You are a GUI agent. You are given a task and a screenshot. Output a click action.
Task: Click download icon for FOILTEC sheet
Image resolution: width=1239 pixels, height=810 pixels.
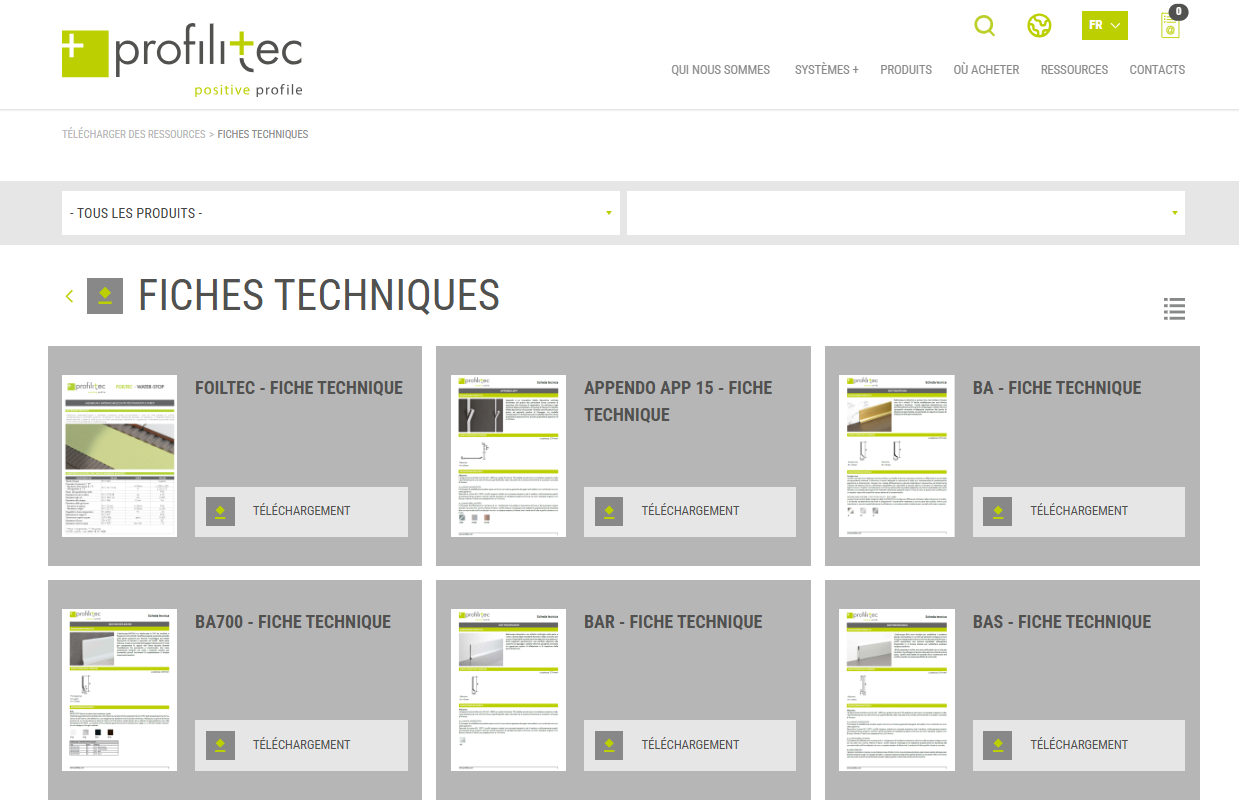click(220, 511)
